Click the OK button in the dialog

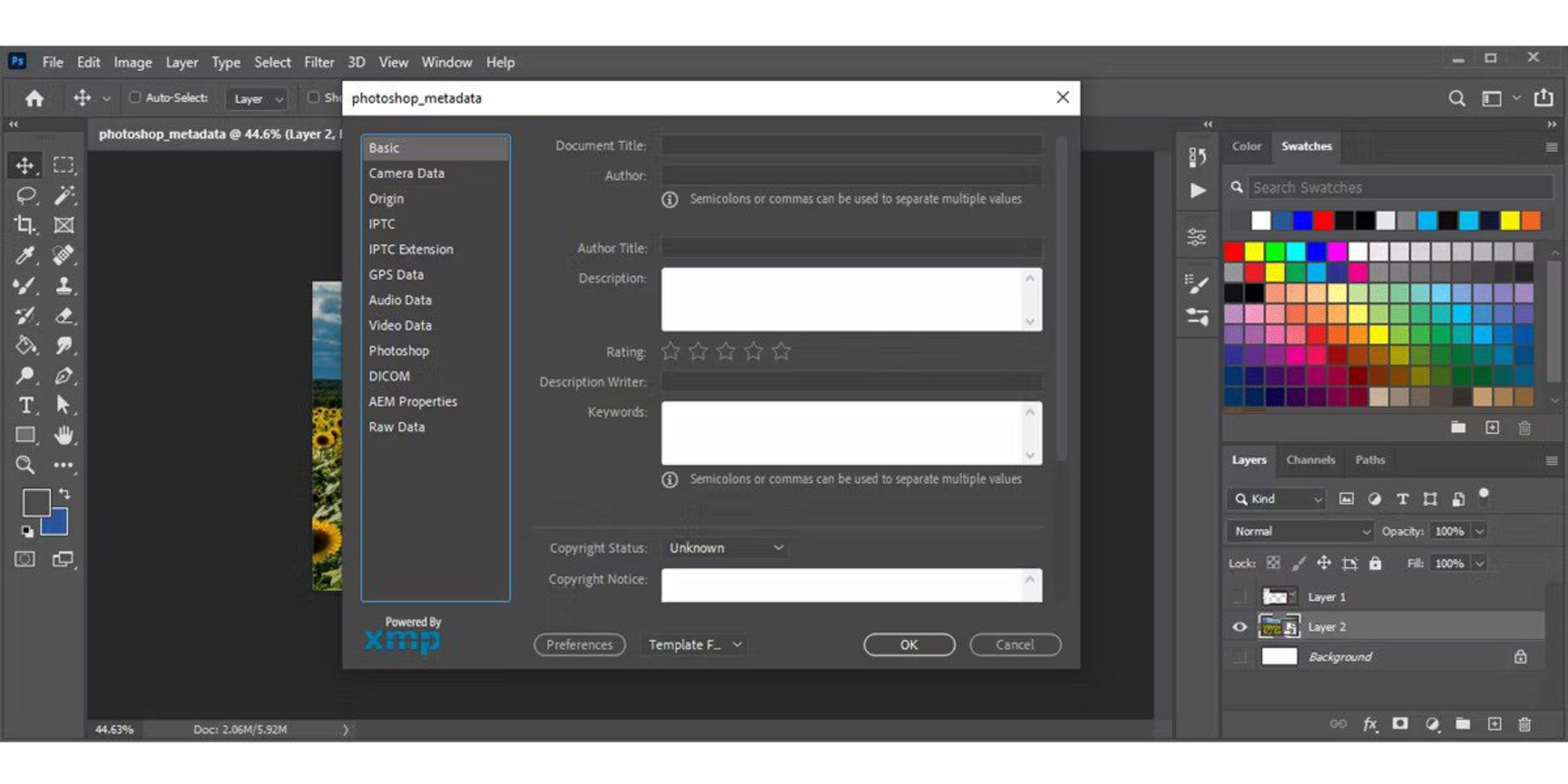click(x=908, y=645)
